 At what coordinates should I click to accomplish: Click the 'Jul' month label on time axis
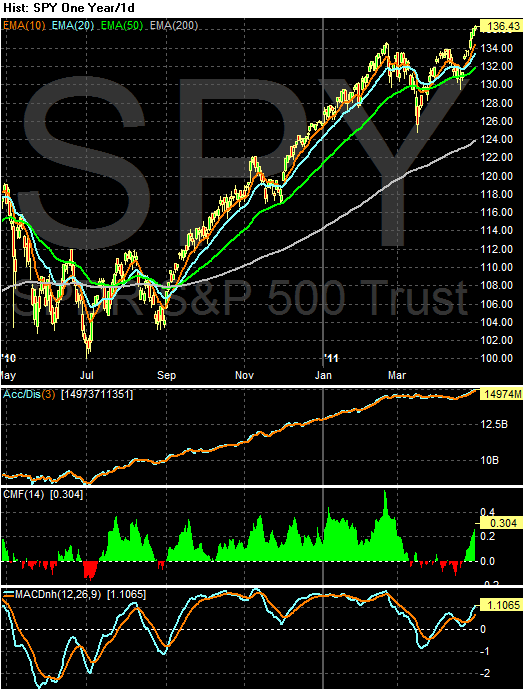[x=87, y=376]
